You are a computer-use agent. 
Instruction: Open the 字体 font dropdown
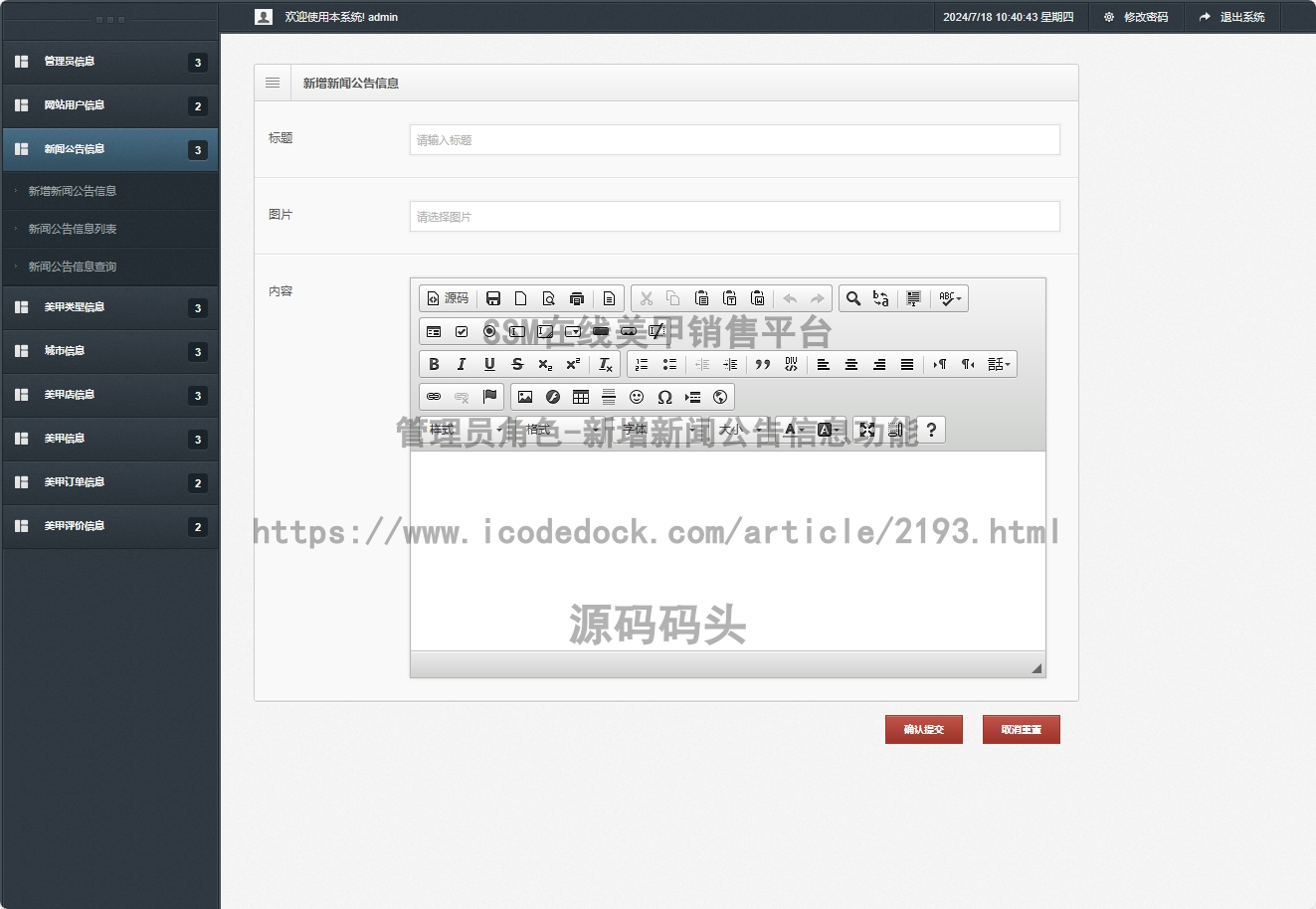(x=658, y=430)
